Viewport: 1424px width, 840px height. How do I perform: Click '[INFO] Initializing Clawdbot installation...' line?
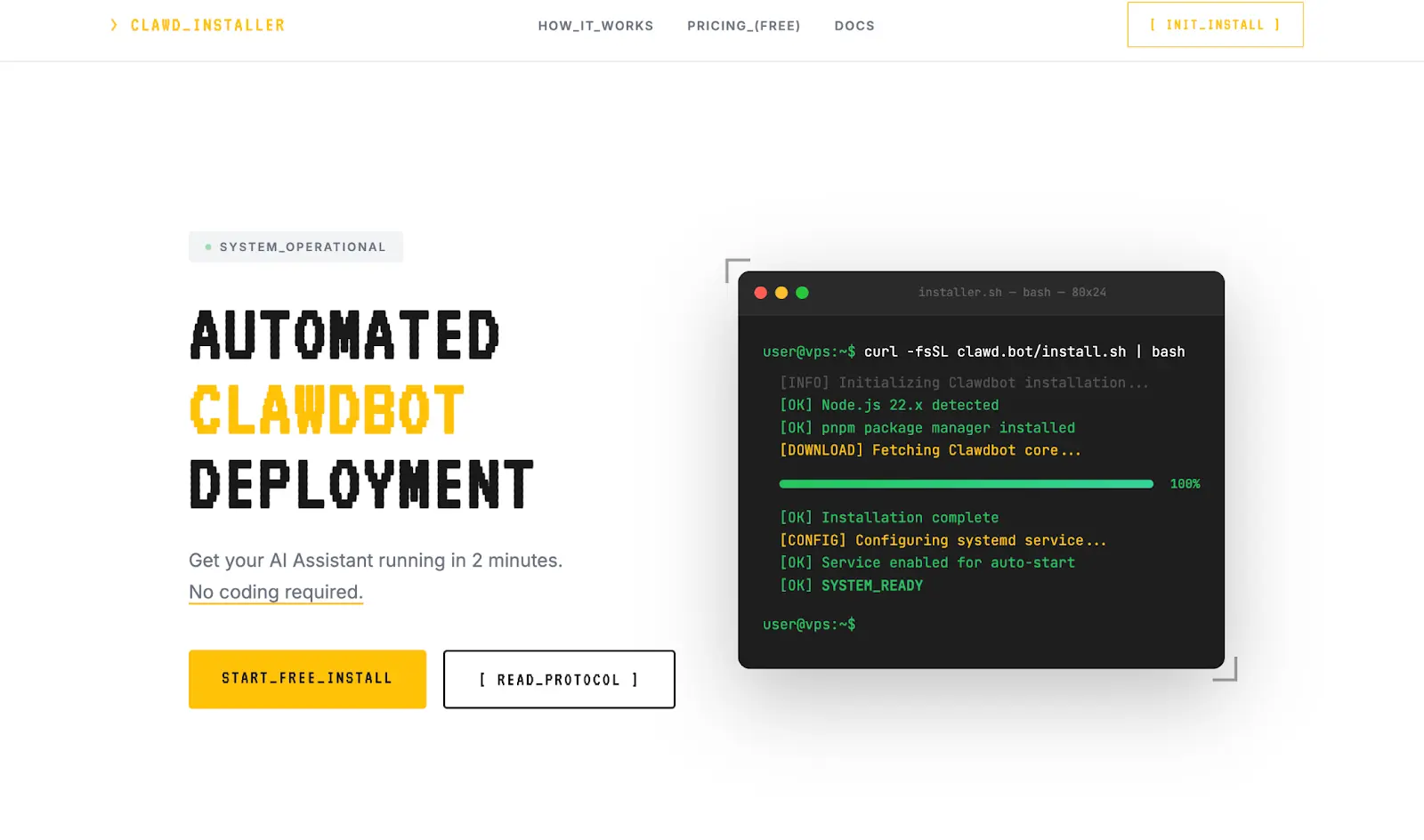[964, 383]
